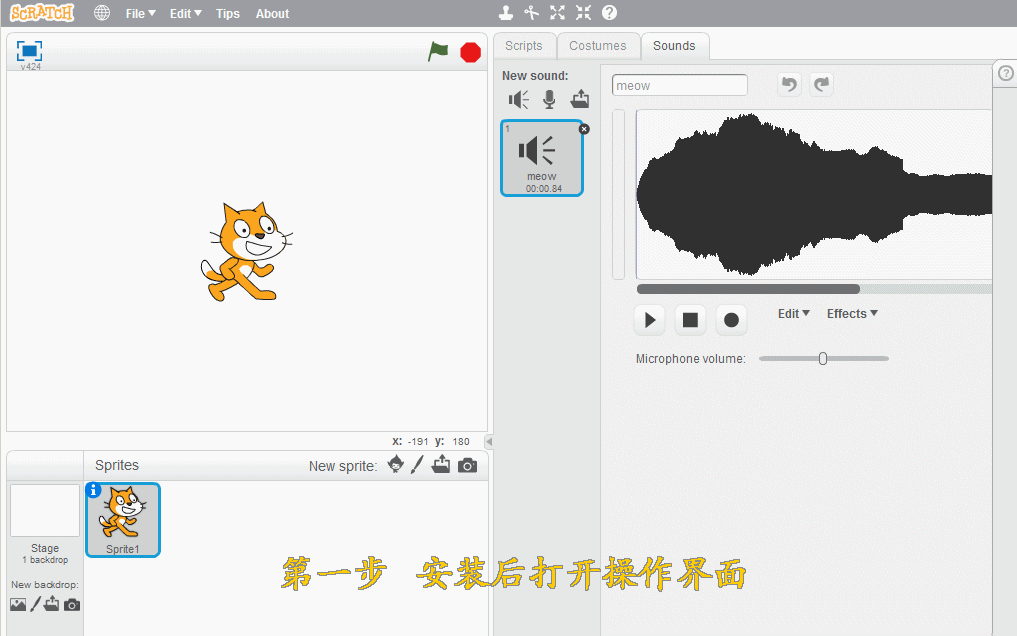Switch to the Costumes tab
Screen dimensions: 1017x636
point(598,46)
